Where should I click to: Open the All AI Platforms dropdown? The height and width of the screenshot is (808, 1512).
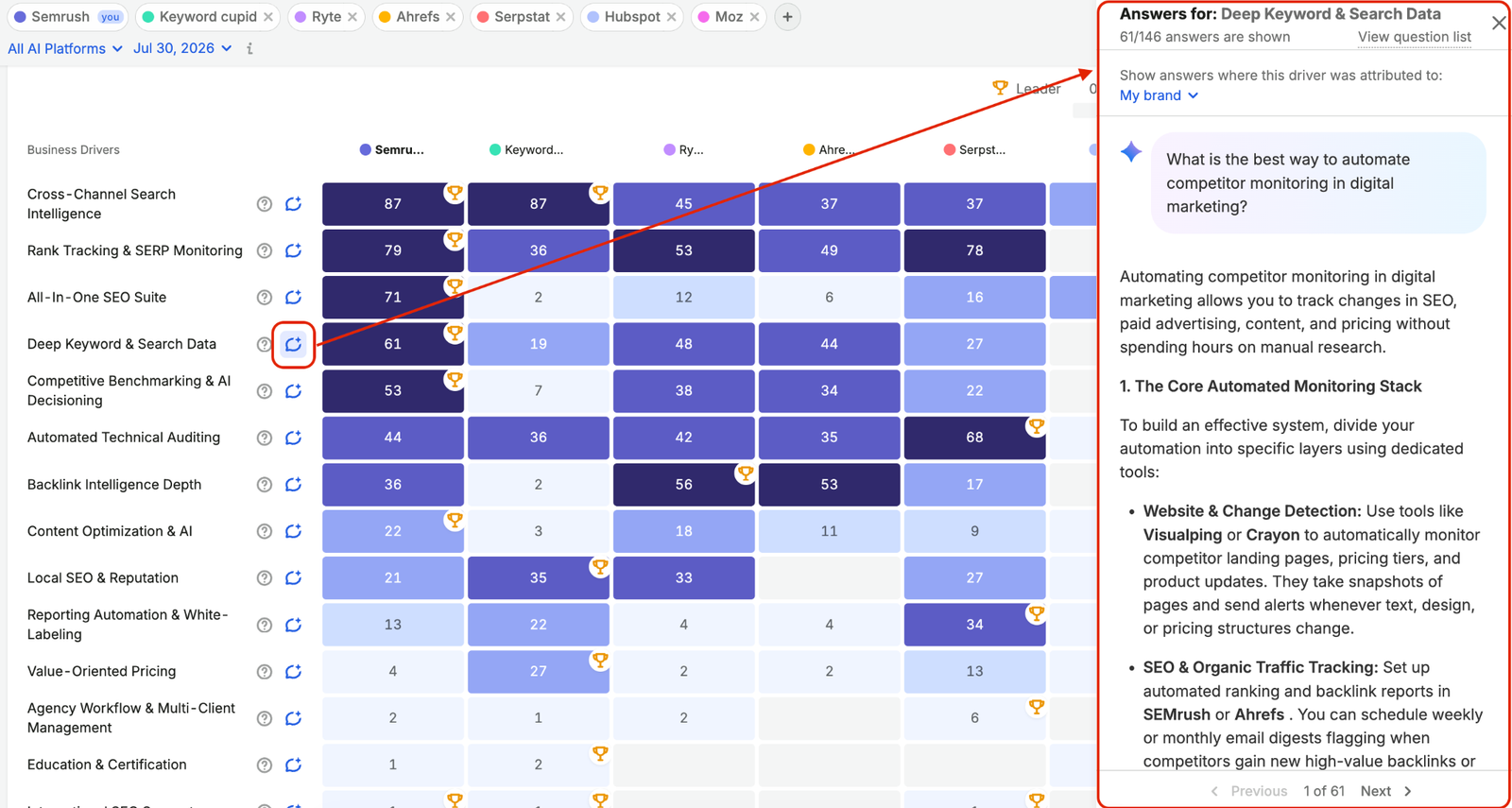65,48
